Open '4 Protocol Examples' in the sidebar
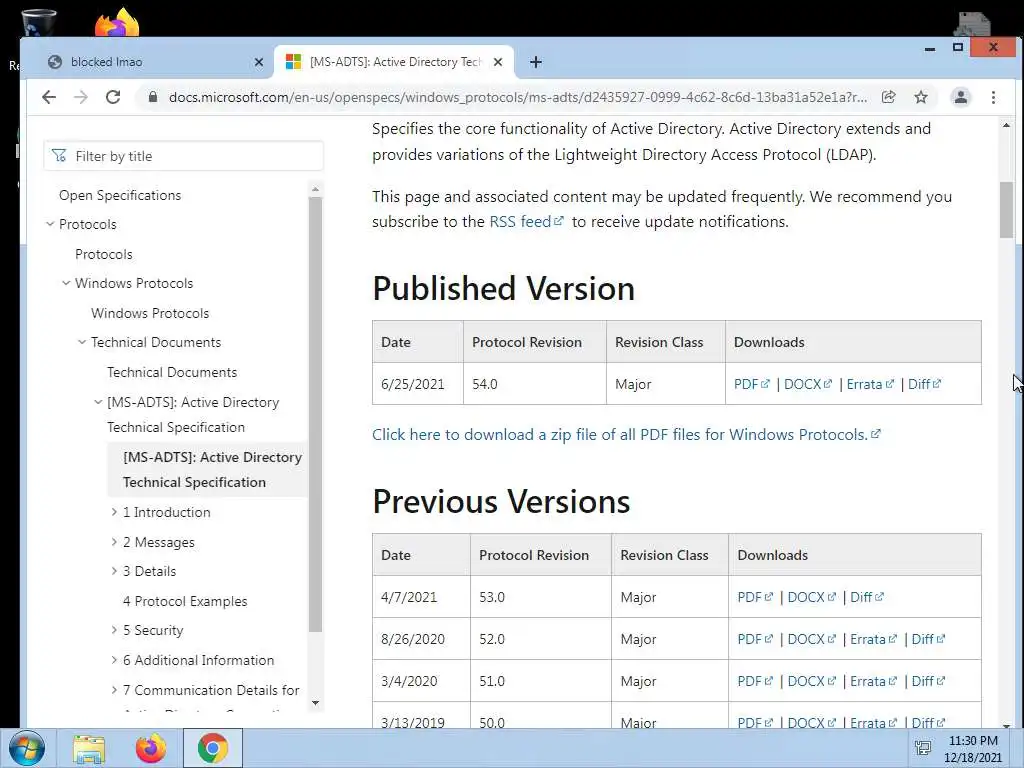 [x=185, y=601]
